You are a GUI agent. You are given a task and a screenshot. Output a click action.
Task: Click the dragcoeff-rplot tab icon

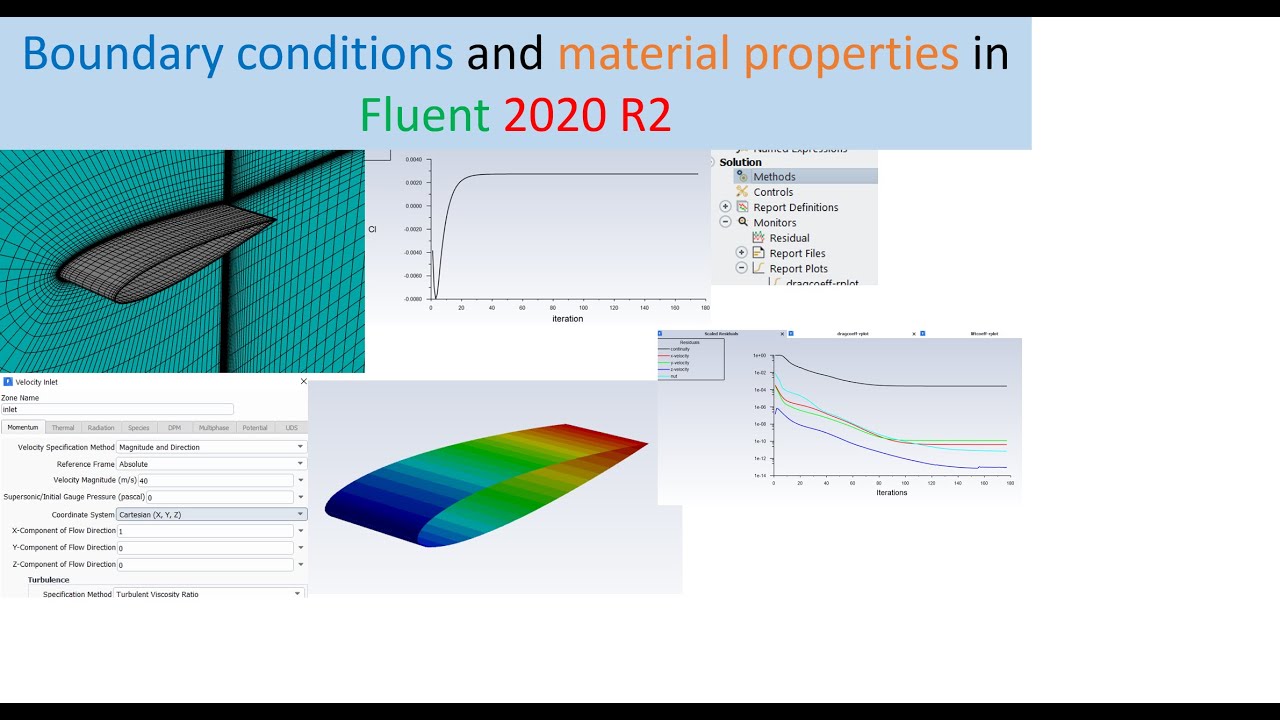point(791,333)
